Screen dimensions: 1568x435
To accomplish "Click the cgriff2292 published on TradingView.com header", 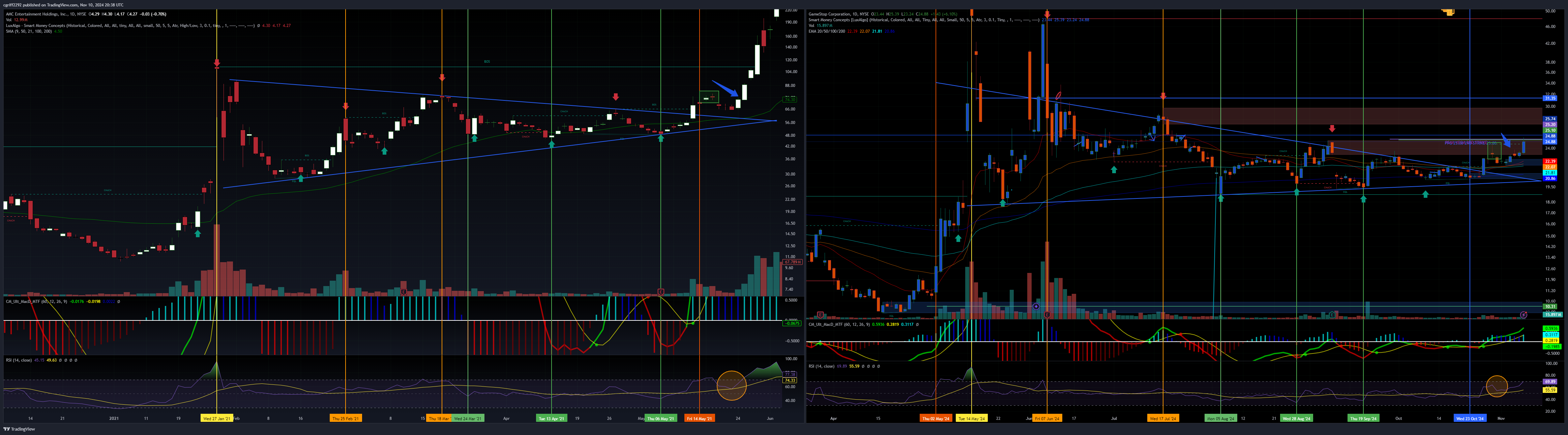I will click(63, 4).
